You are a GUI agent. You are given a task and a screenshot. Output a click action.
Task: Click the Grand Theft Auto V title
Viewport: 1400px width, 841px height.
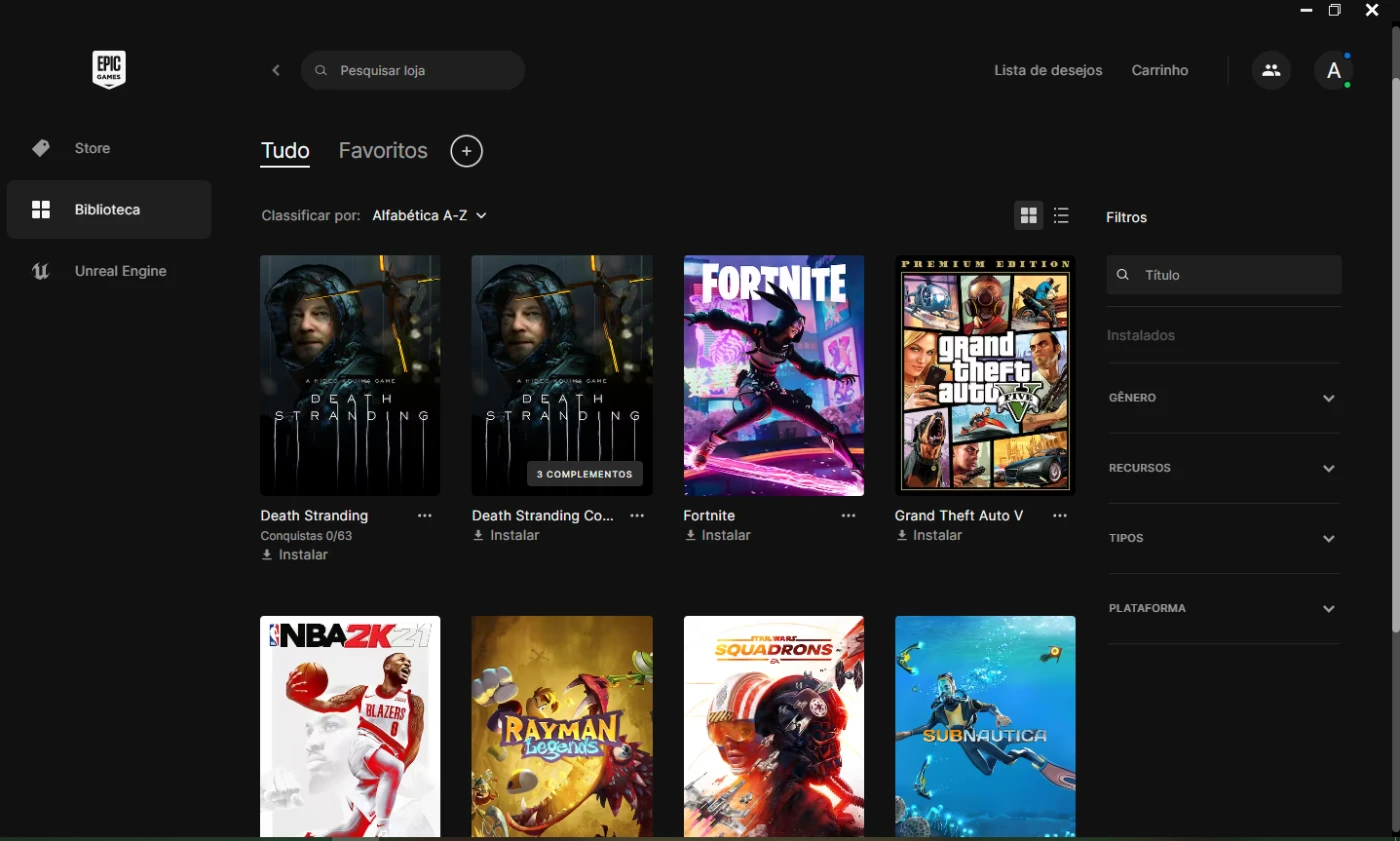959,516
